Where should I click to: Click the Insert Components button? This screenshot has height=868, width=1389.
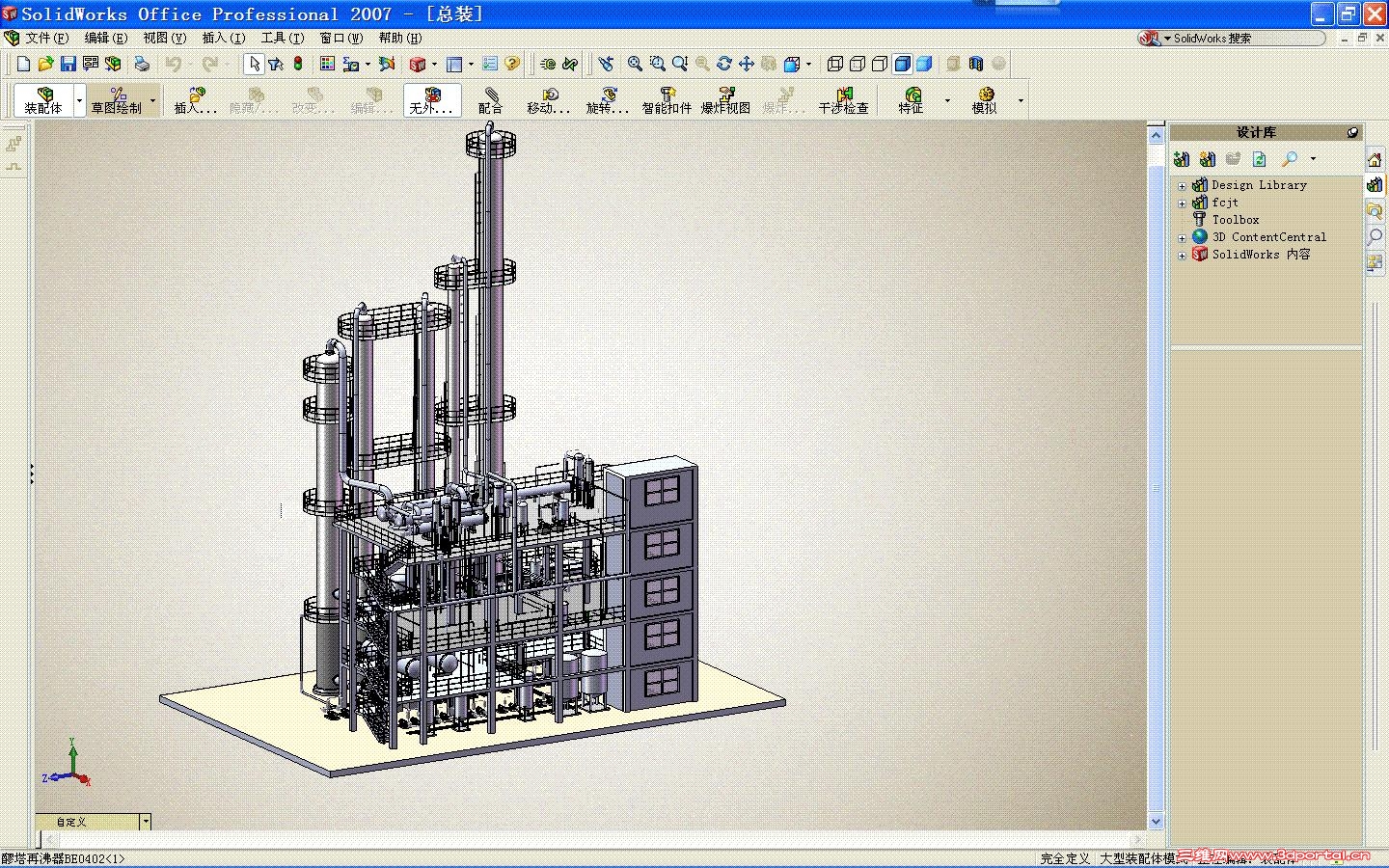[196, 100]
